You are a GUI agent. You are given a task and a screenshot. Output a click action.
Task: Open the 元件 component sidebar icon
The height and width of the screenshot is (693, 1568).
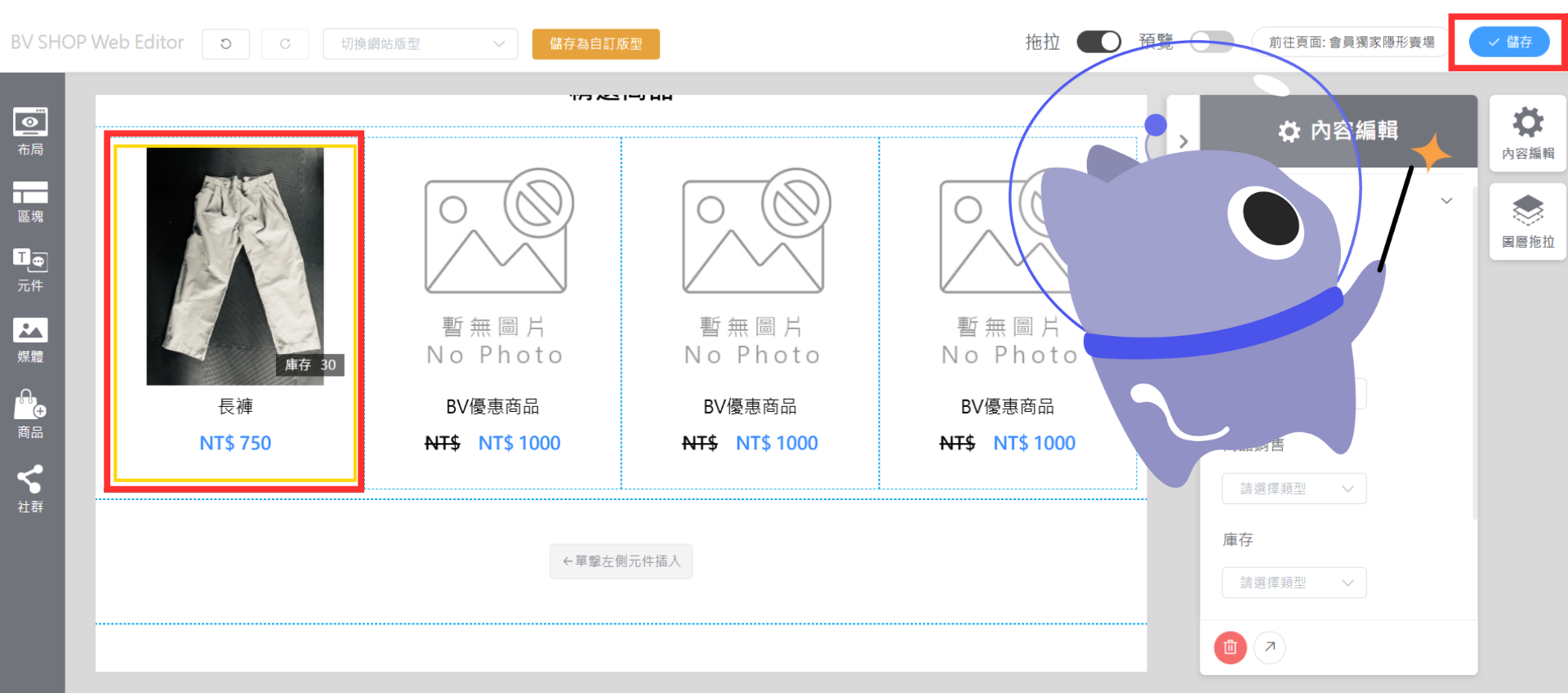[30, 270]
